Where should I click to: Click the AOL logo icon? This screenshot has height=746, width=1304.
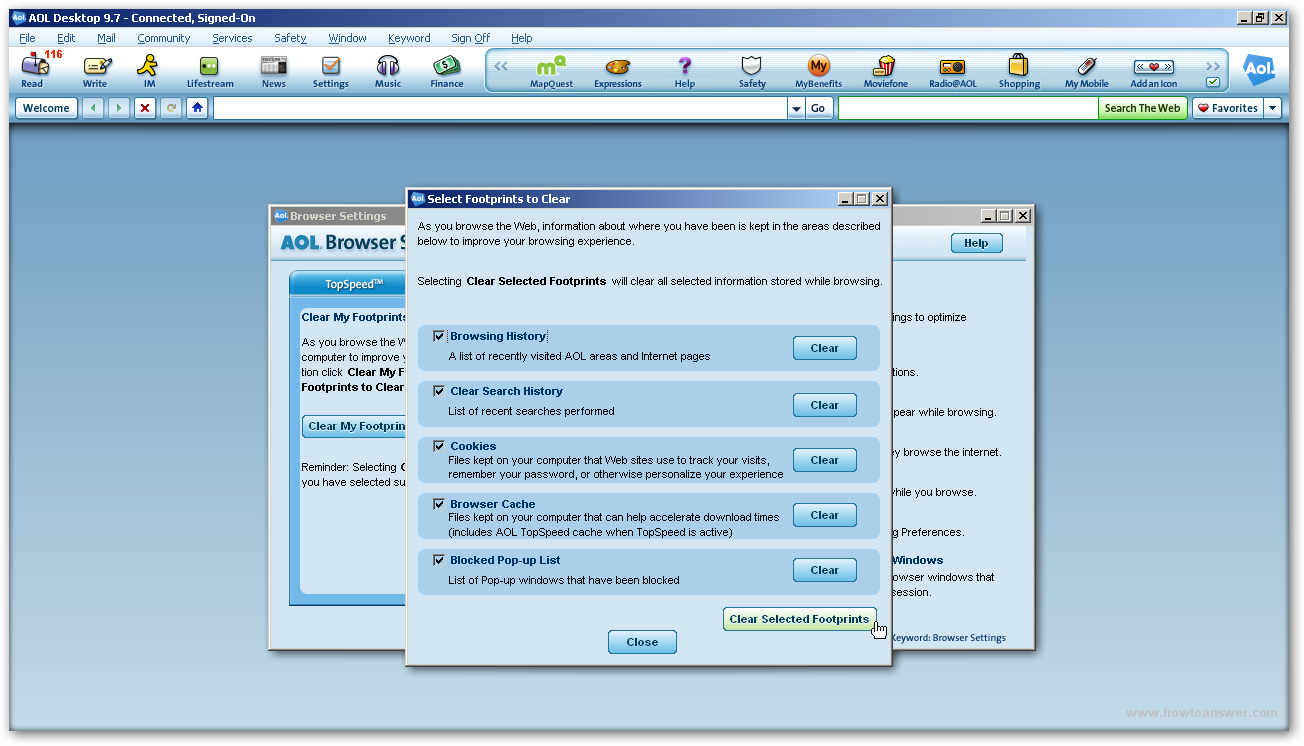[x=1259, y=69]
